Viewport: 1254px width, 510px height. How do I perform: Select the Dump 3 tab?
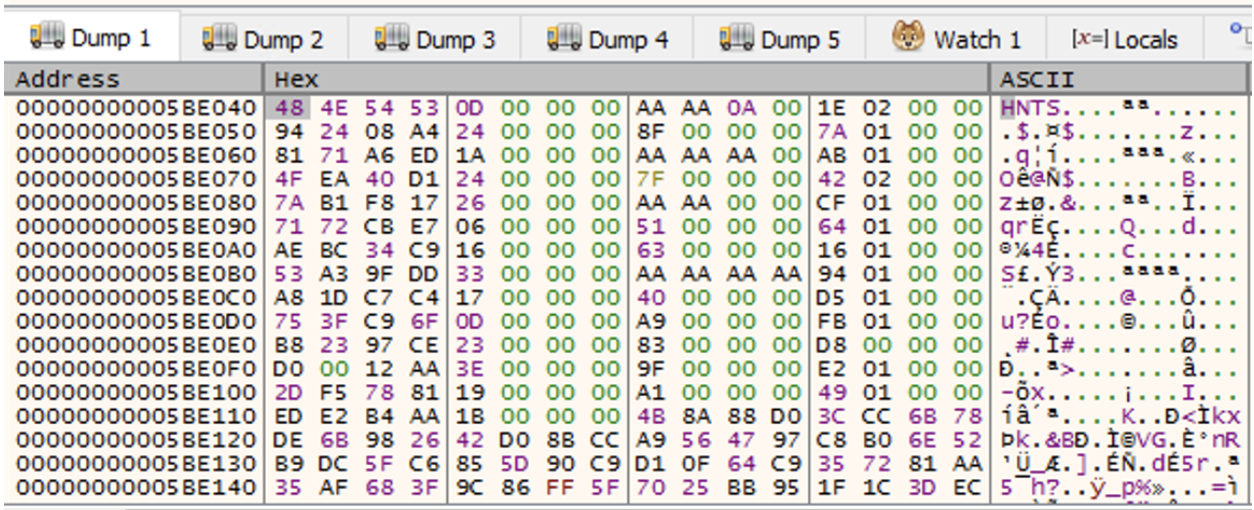[435, 40]
